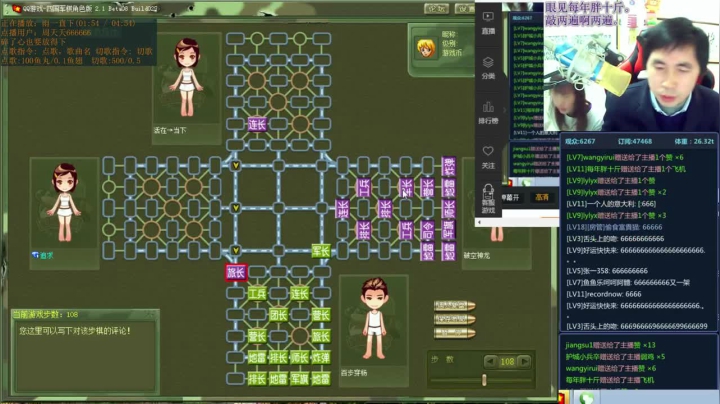Select the purple 师长 piece

pos(449,209)
